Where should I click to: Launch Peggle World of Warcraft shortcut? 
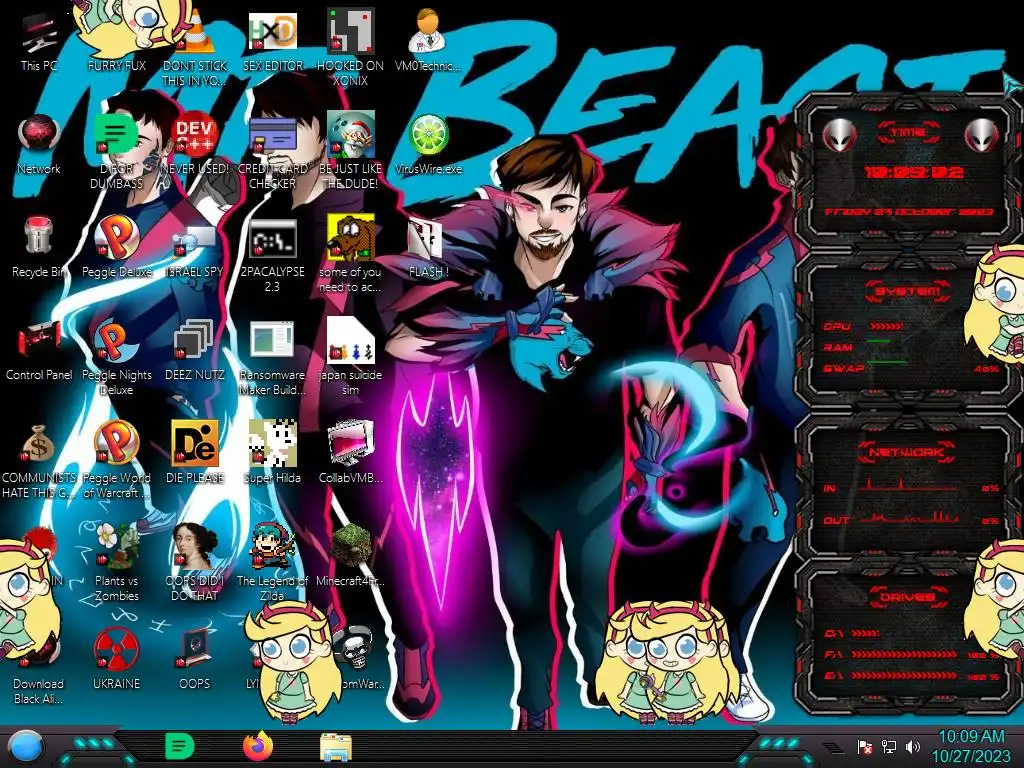[x=116, y=460]
